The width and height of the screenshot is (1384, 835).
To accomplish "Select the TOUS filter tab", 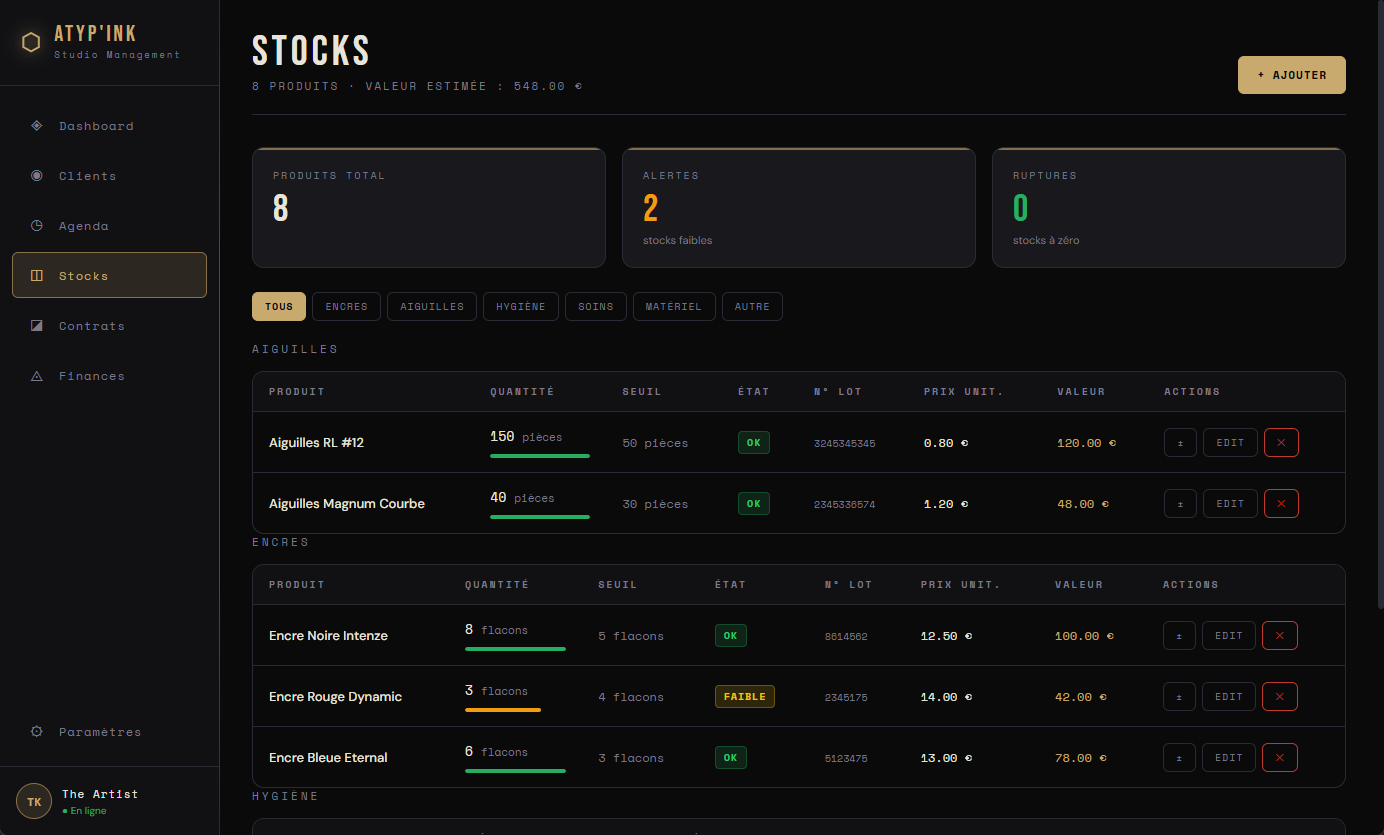I will (x=279, y=306).
